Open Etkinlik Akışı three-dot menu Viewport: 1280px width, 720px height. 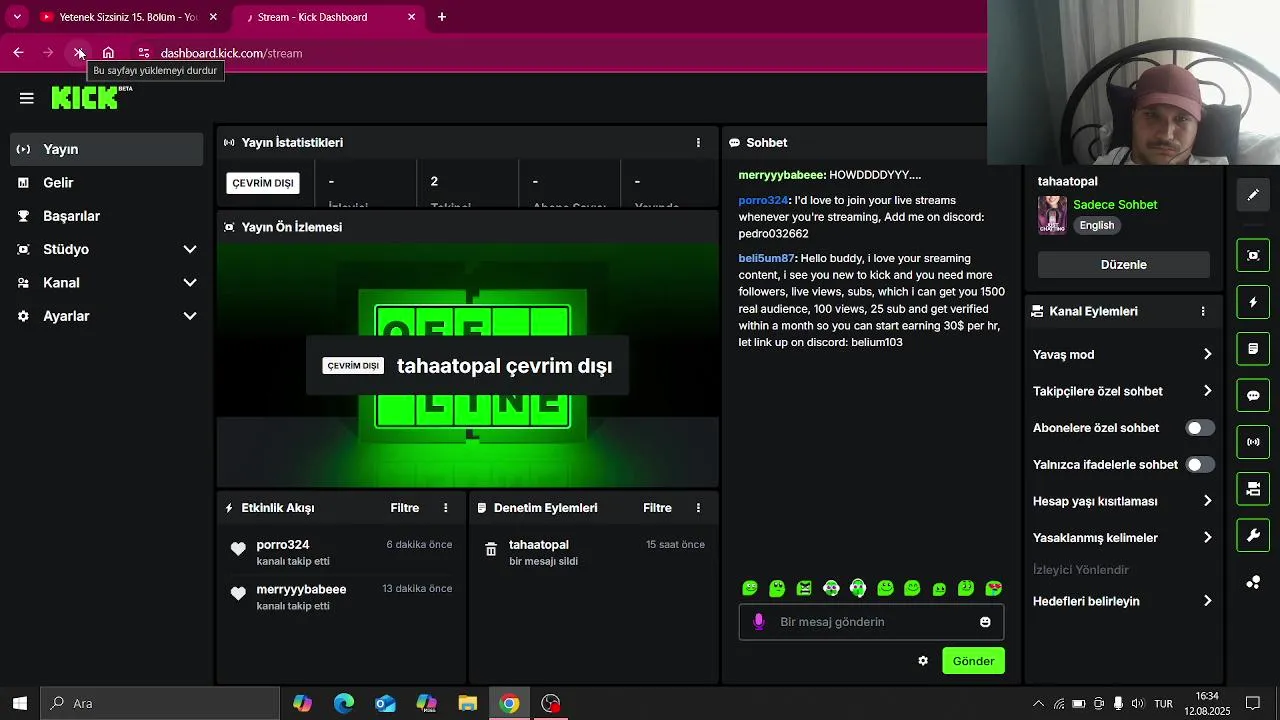446,508
